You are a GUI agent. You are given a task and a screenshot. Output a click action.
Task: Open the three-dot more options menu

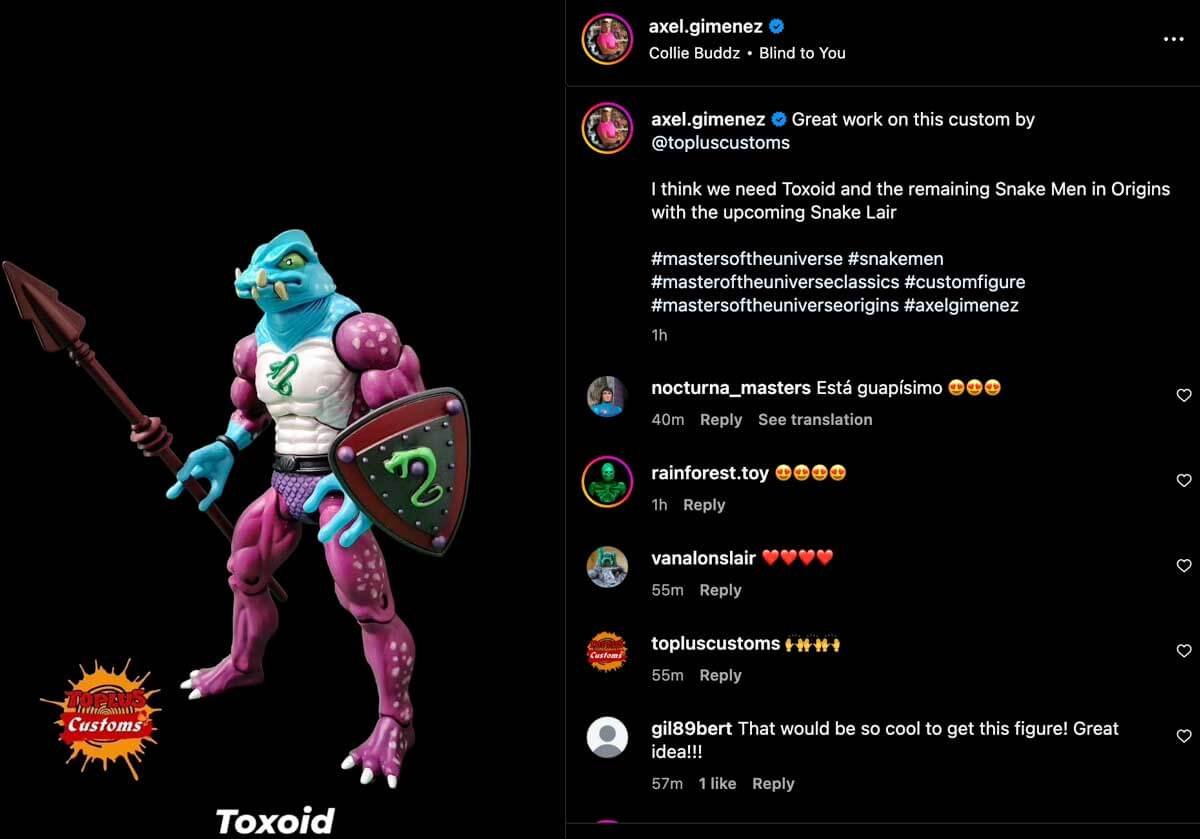pos(1173,40)
